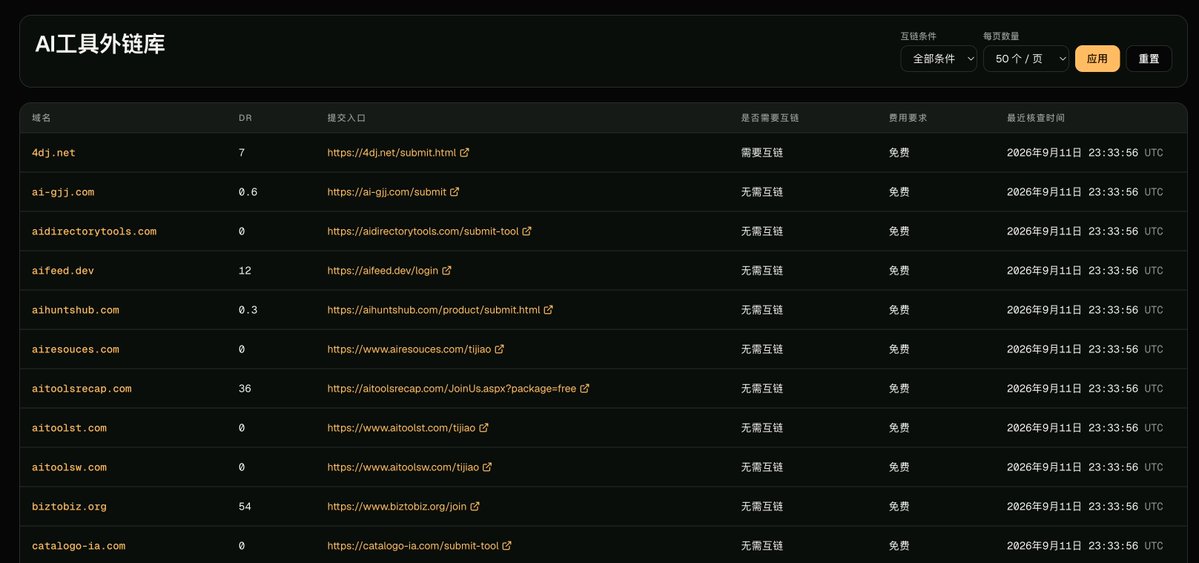1199x563 pixels.
Task: Click external link icon beside aitoolst.com/tijiao
Action: 483,428
